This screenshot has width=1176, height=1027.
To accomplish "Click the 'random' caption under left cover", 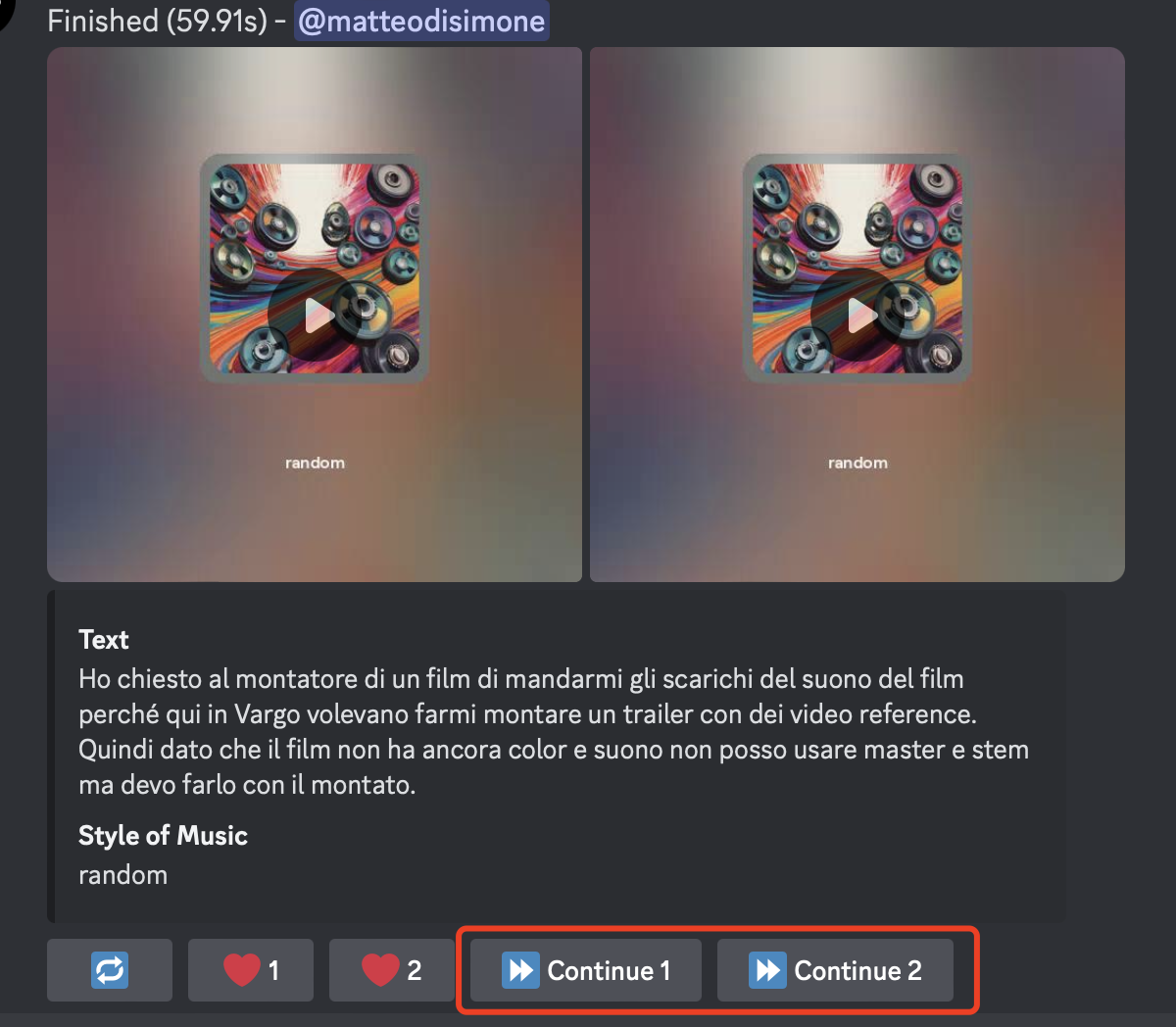I will tap(315, 463).
